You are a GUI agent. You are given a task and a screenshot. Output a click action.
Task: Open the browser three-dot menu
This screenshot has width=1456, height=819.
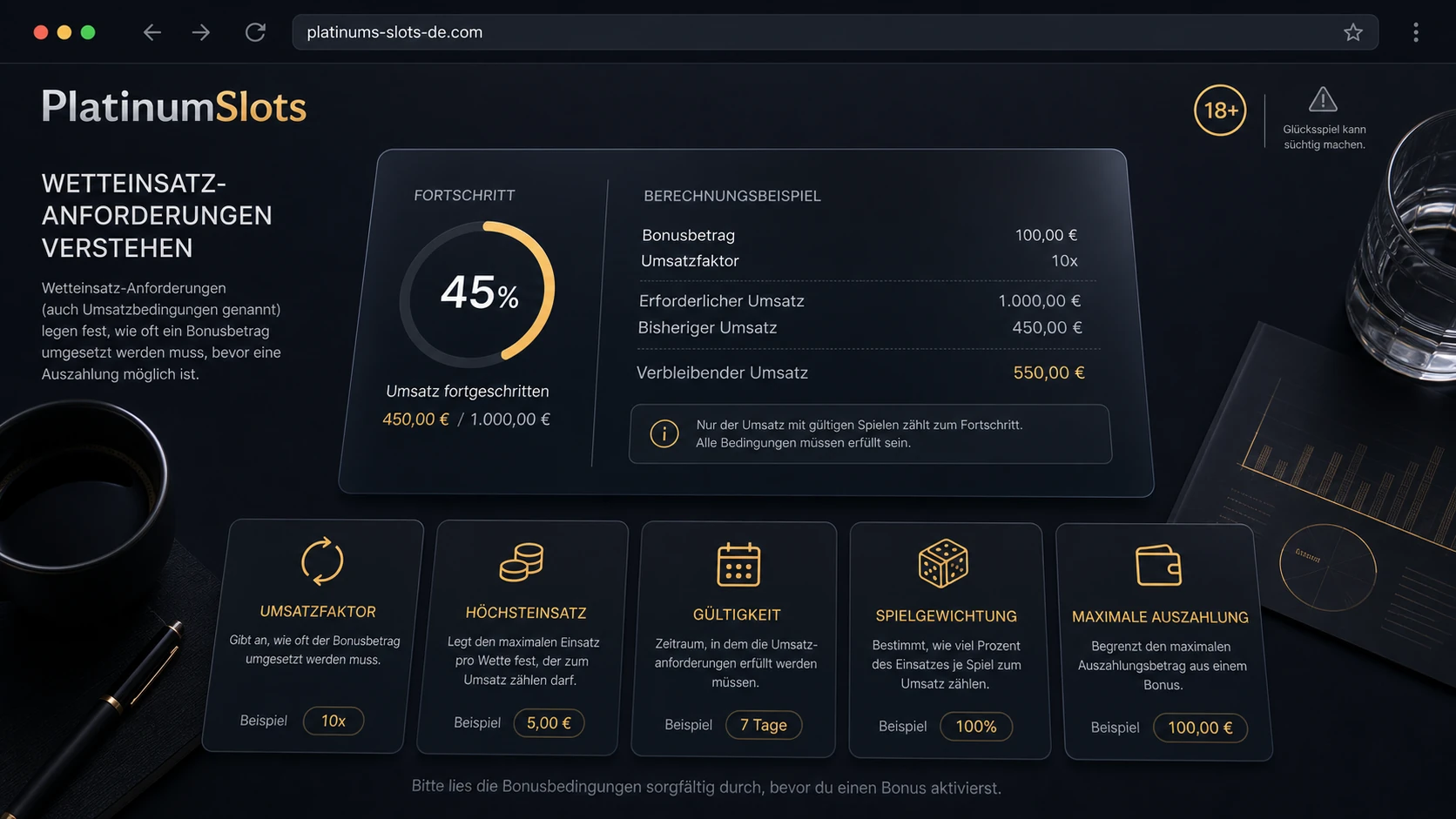coord(1416,32)
